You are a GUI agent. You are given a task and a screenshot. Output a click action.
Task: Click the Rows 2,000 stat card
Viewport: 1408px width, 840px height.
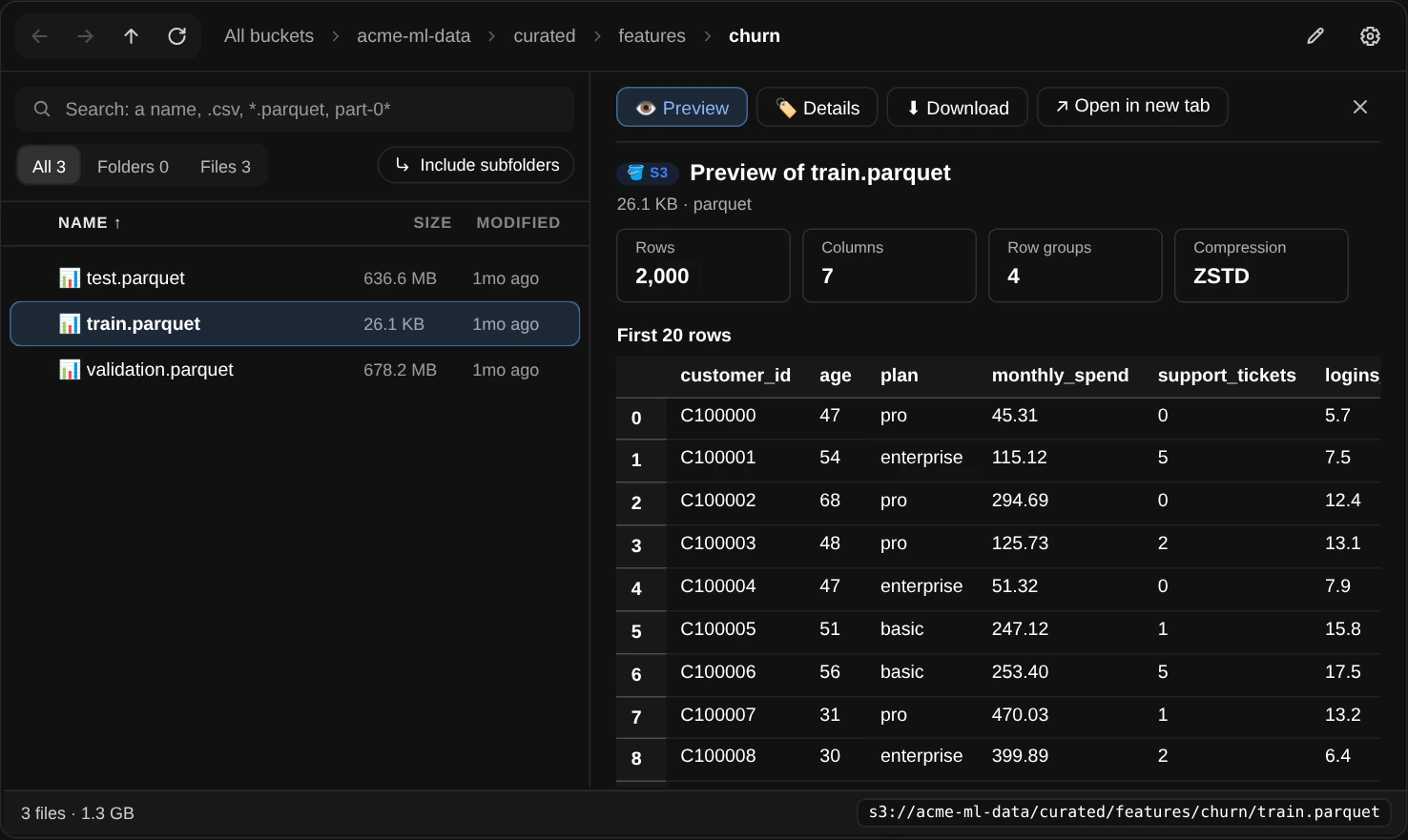click(x=703, y=265)
